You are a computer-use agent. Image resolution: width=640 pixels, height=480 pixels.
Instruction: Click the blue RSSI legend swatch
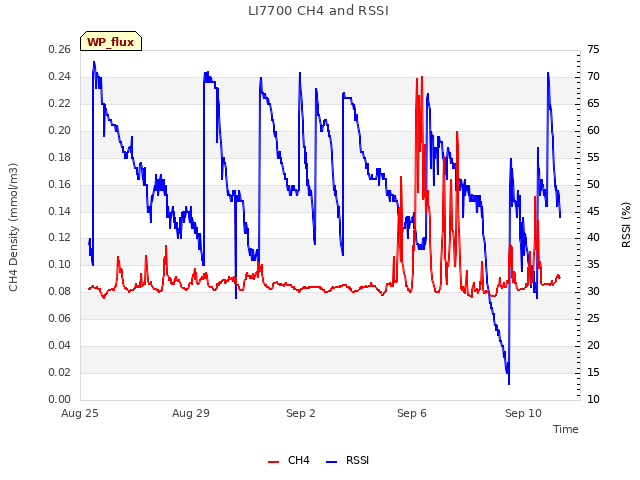[332, 462]
